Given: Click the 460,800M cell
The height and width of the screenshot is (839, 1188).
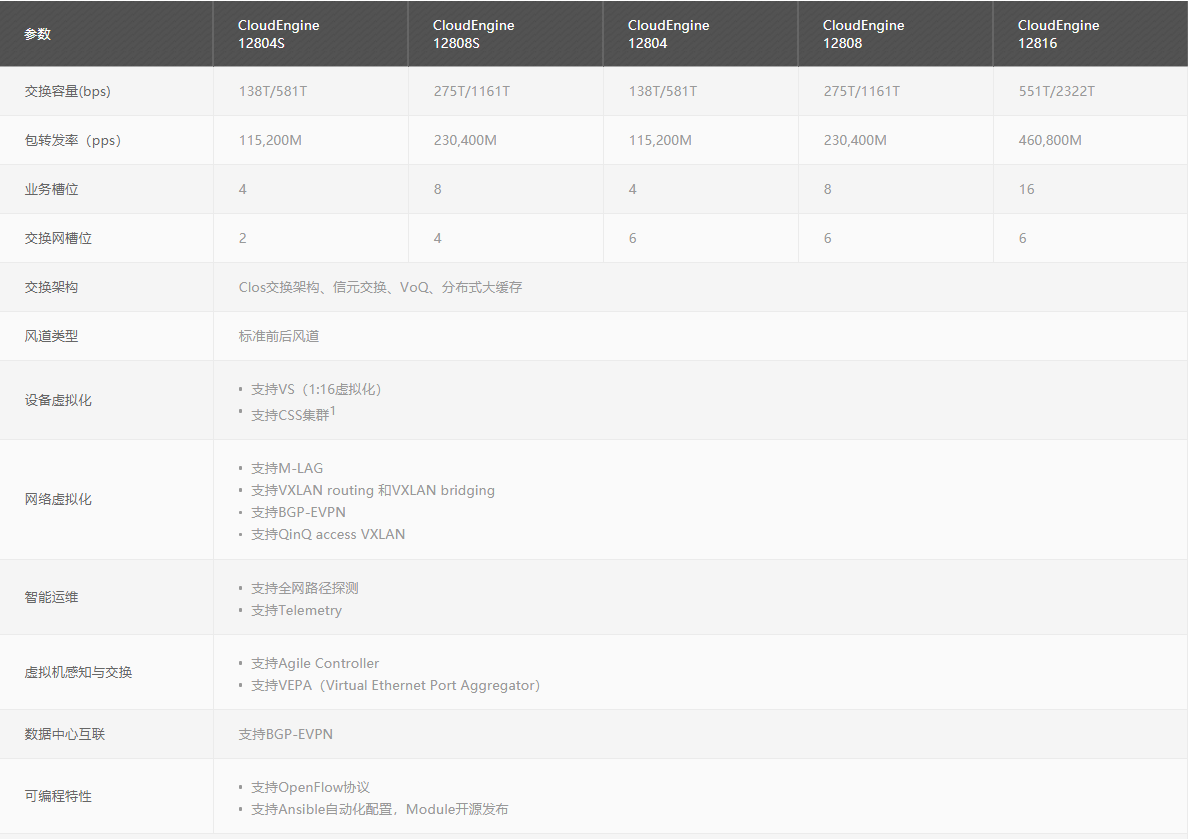Looking at the screenshot, I should click(1050, 140).
